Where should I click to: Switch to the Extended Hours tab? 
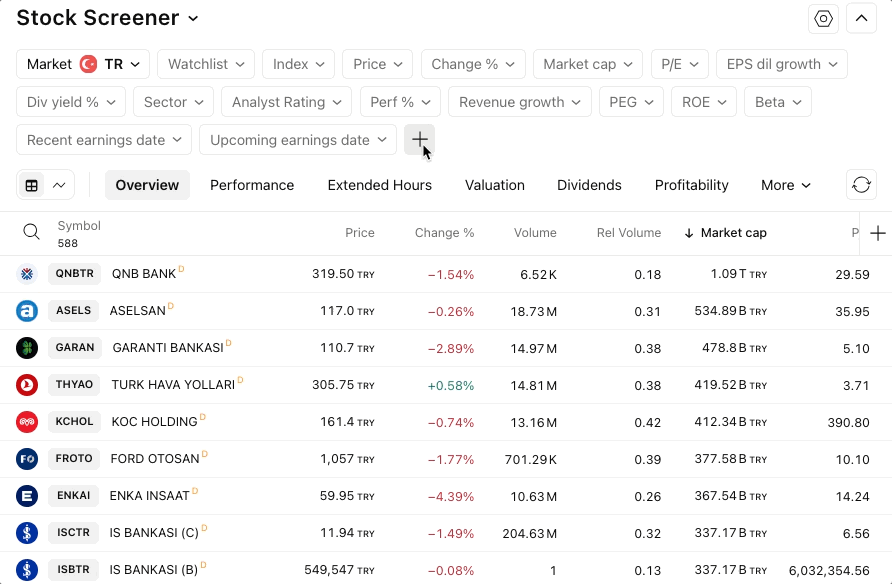tap(379, 185)
